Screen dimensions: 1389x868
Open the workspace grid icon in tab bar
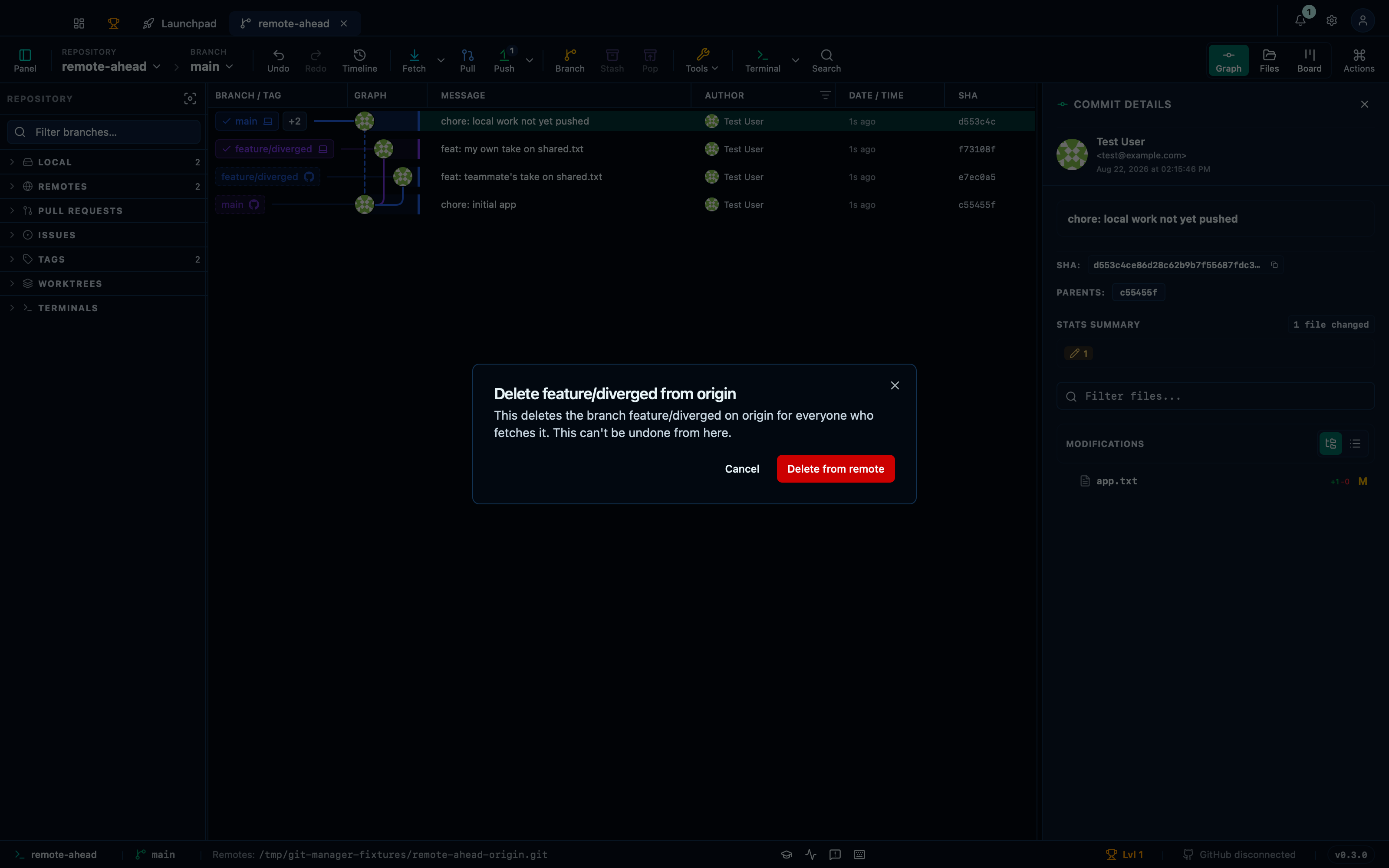[x=79, y=23]
